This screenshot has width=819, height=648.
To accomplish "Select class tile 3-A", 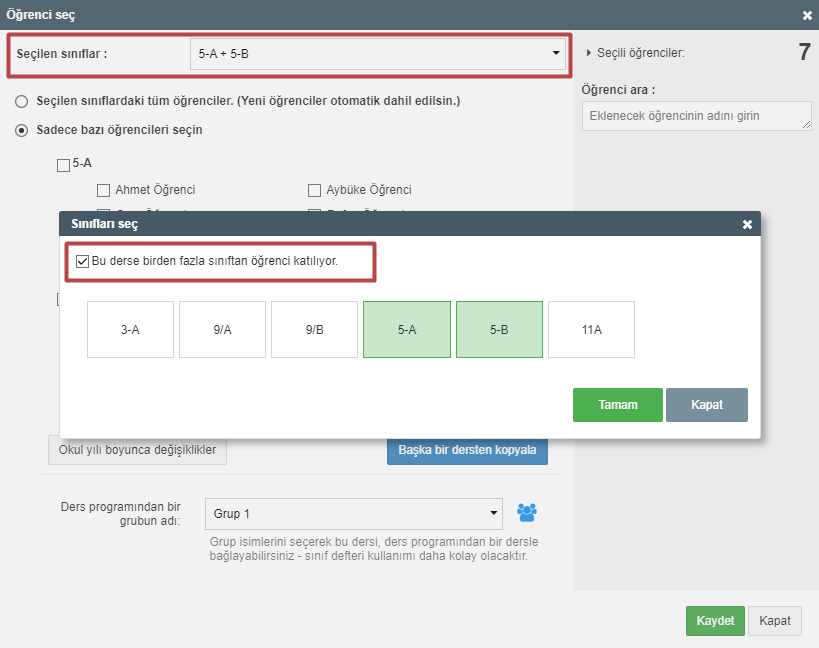I will 130,329.
